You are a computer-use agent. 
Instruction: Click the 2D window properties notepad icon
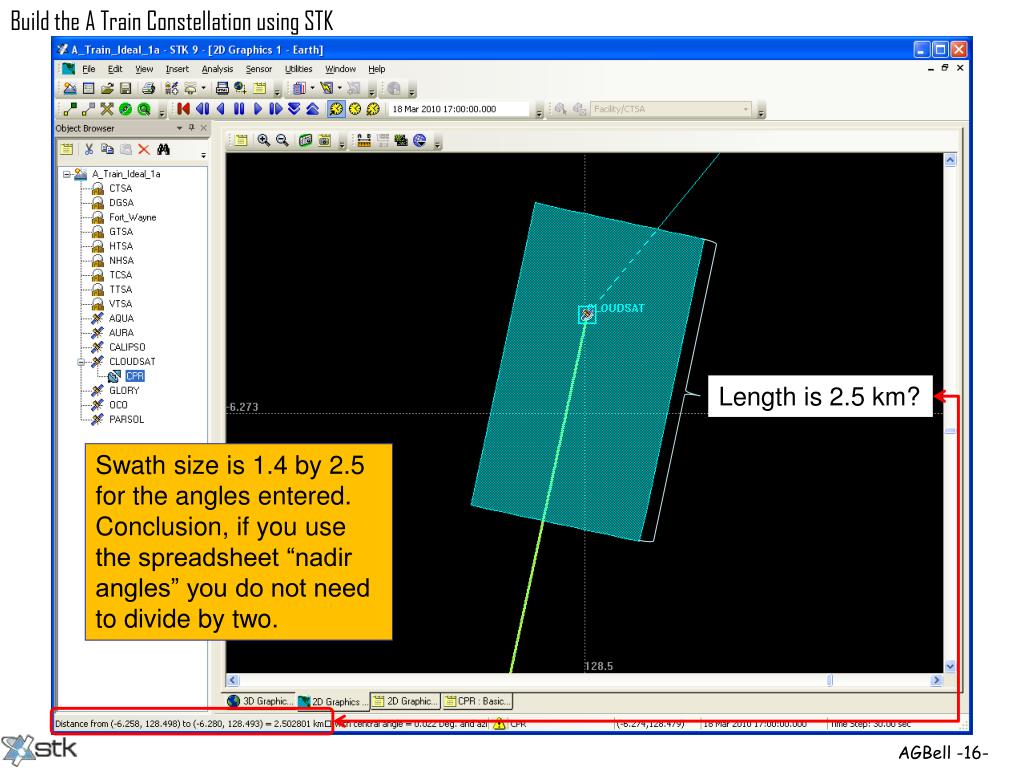(241, 140)
